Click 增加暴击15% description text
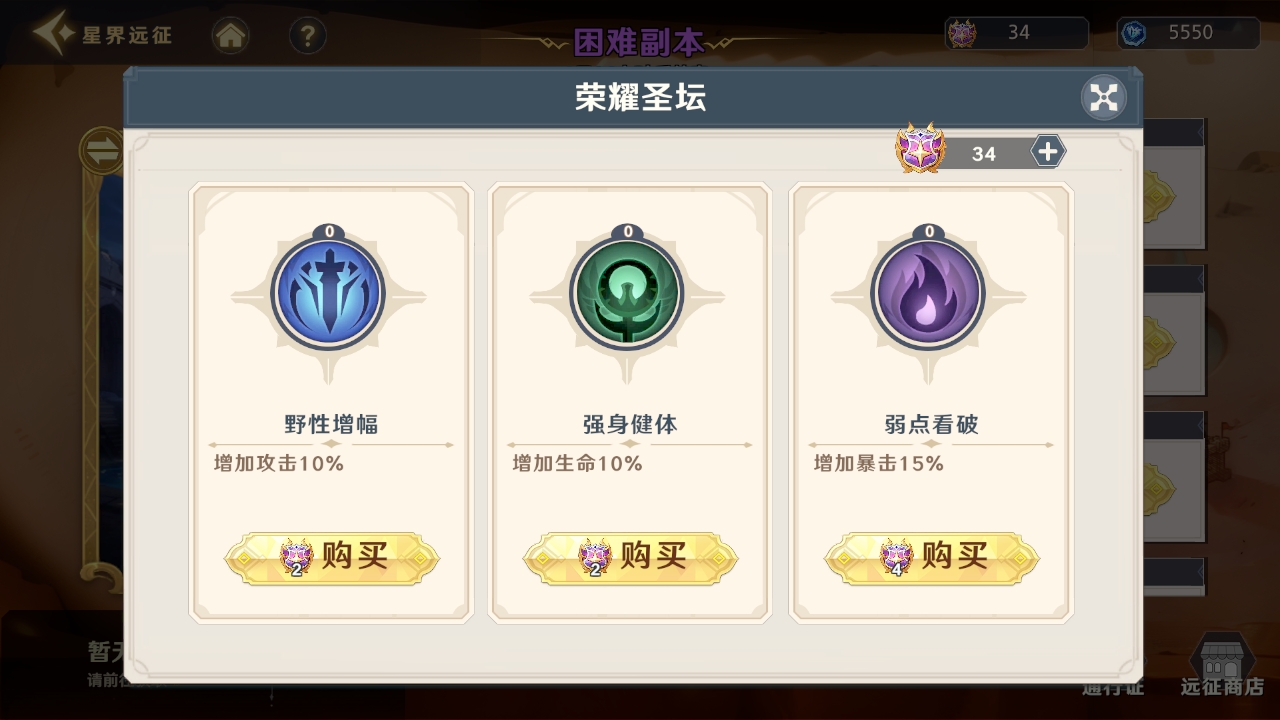The height and width of the screenshot is (720, 1280). [x=878, y=463]
